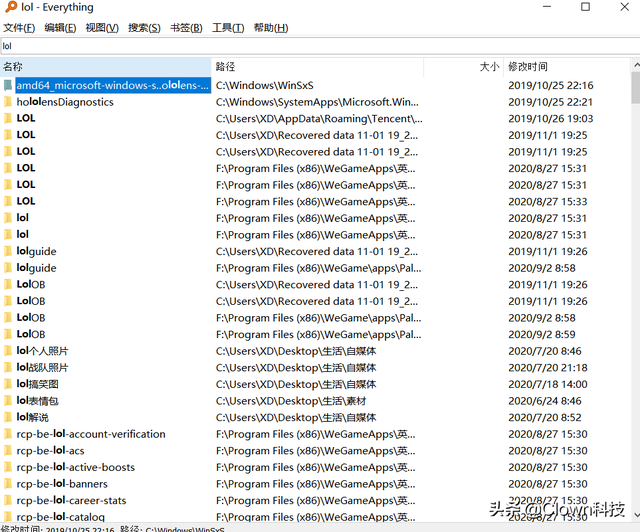Select LOL folder dated 2020/8/27 15:33

(26, 201)
